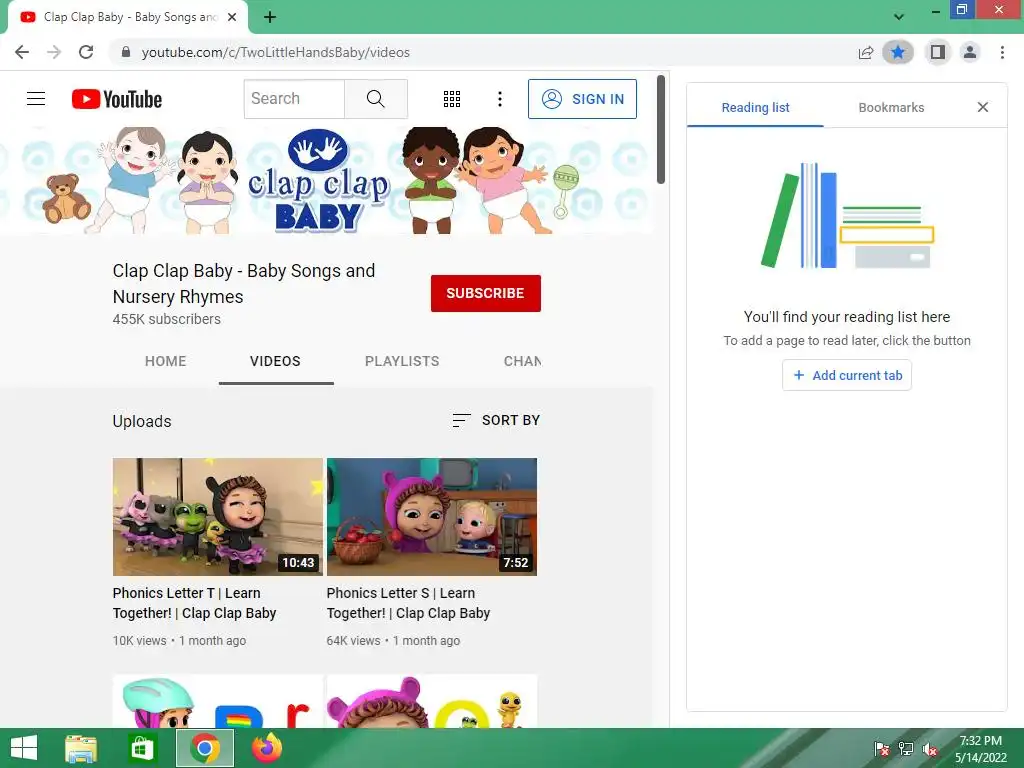This screenshot has width=1024, height=768.
Task: Click the 10K views 1 month ago text
Action: [179, 641]
